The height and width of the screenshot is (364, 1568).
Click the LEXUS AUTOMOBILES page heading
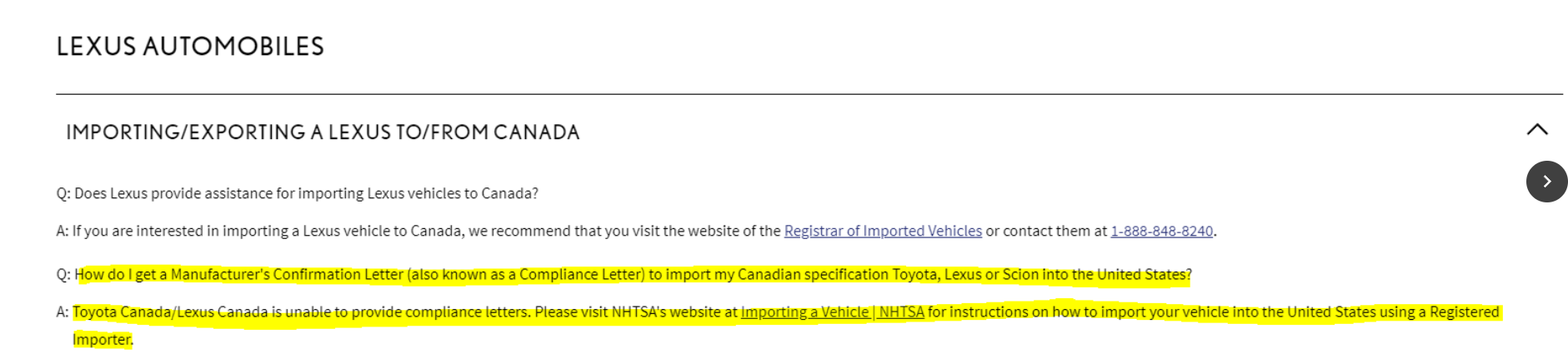pyautogui.click(x=190, y=46)
